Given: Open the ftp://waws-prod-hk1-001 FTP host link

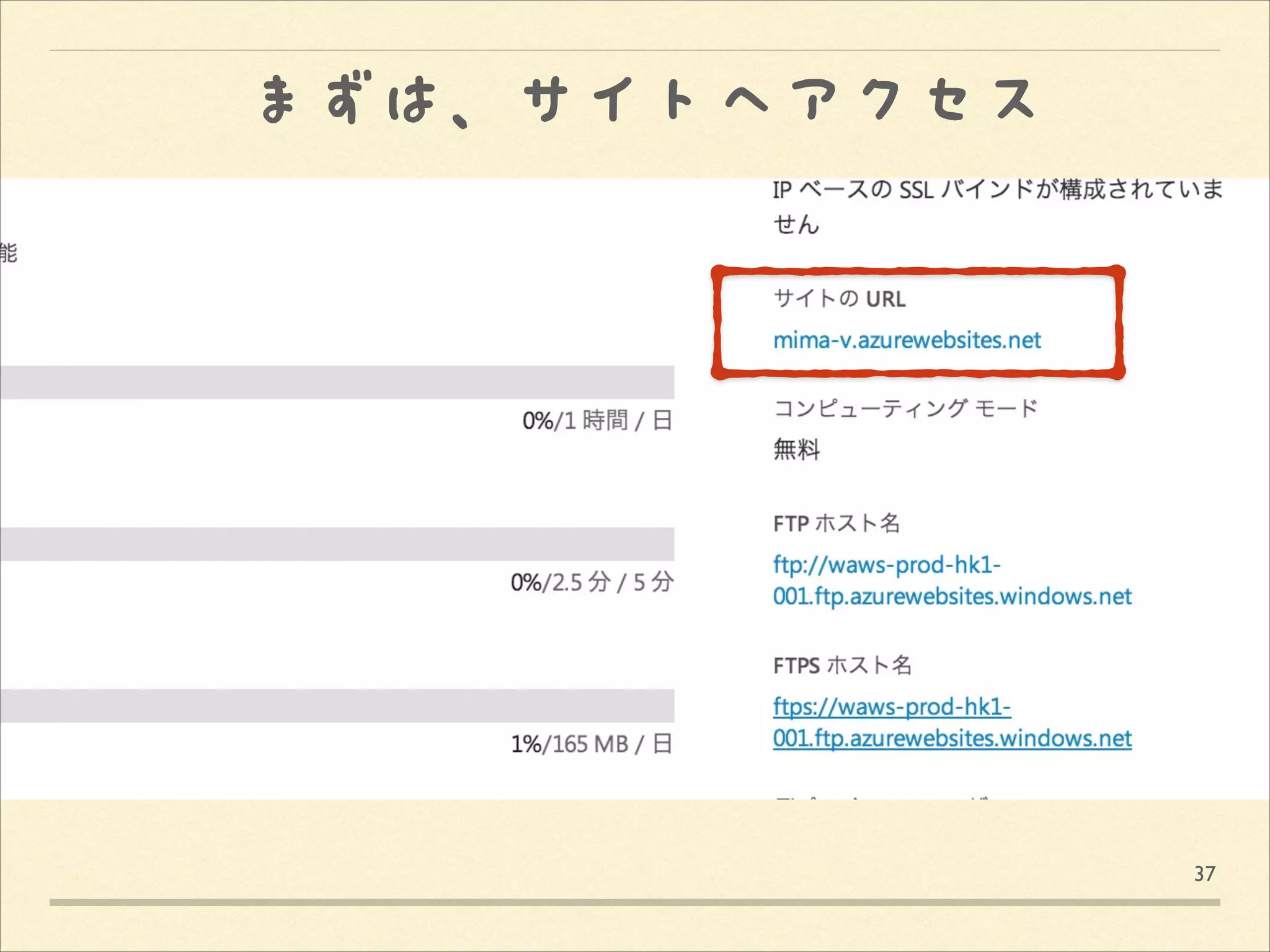Looking at the screenshot, I should [x=952, y=580].
